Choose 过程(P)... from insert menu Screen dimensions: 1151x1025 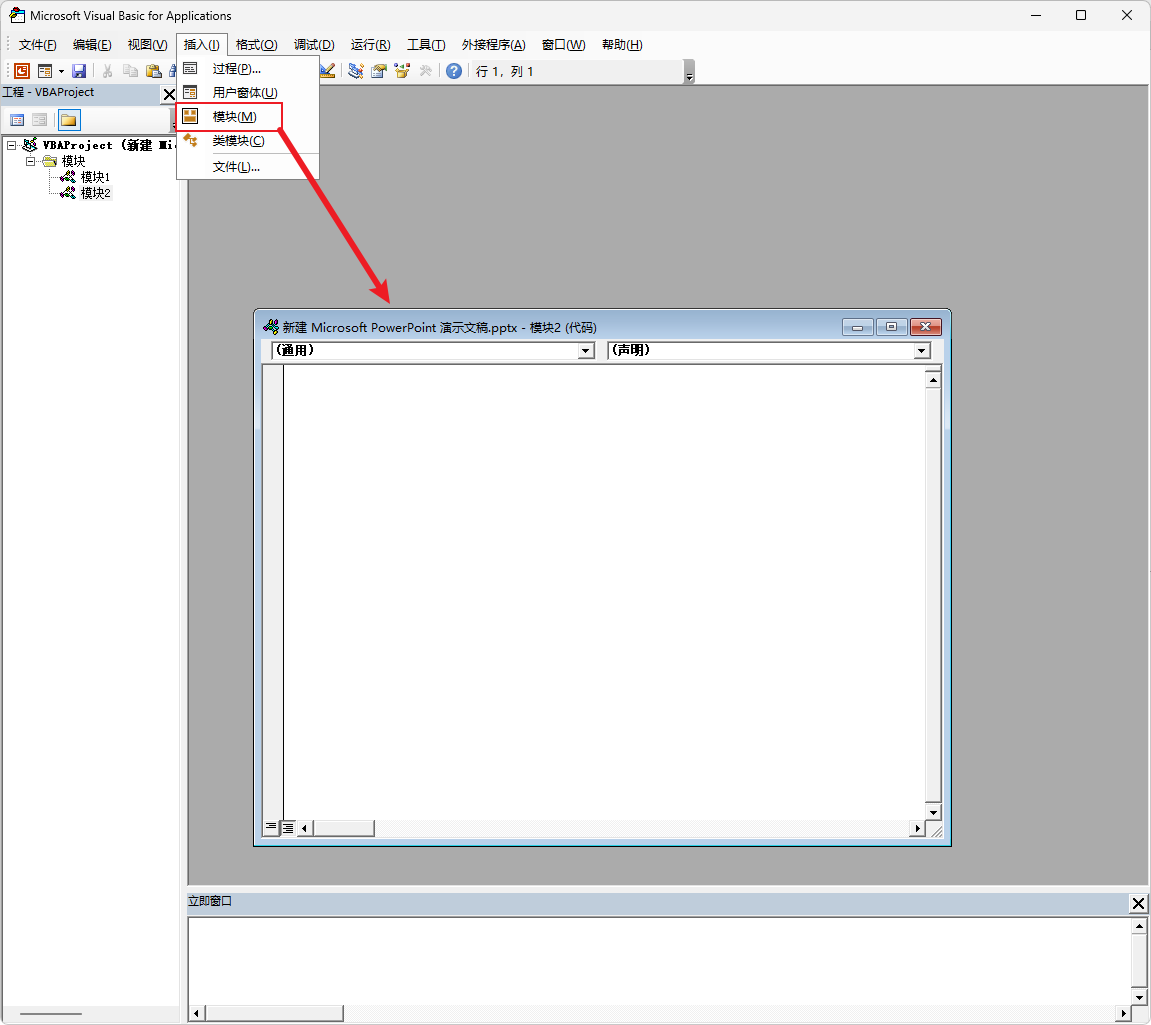tap(248, 69)
